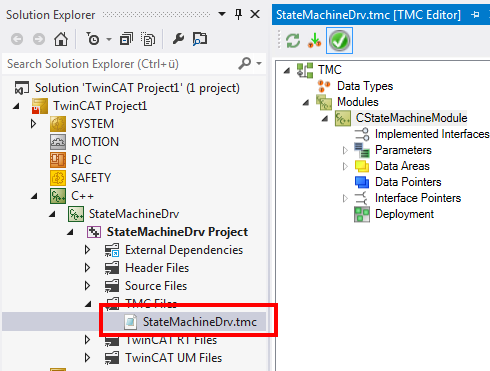Collapse the TwinCAT Project1 node
Image resolution: width=490 pixels, height=371 pixels.
point(16,106)
